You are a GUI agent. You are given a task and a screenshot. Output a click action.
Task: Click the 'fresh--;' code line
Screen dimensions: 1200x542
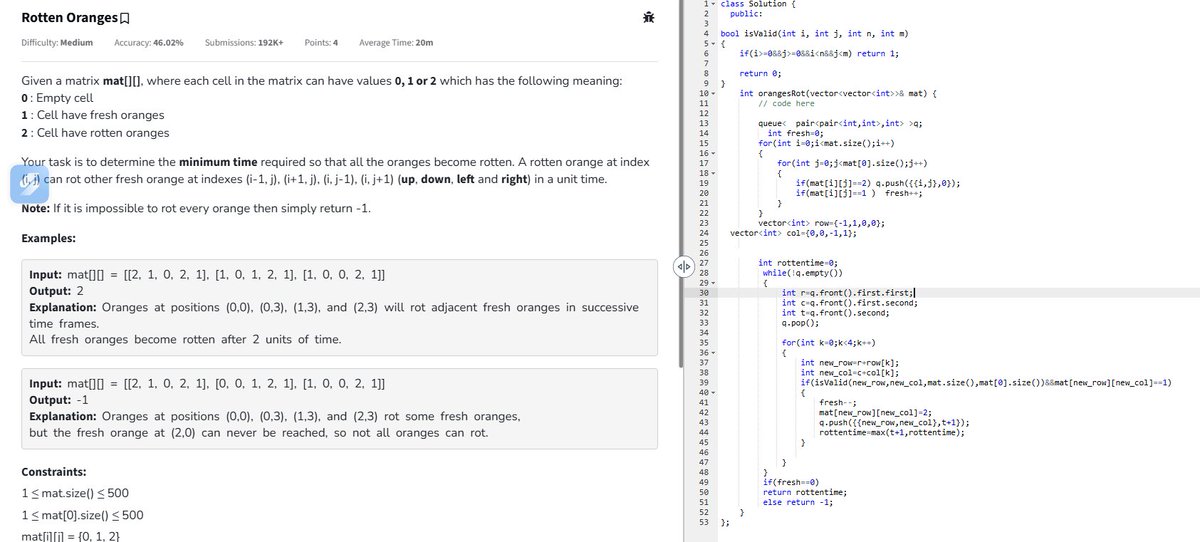836,401
